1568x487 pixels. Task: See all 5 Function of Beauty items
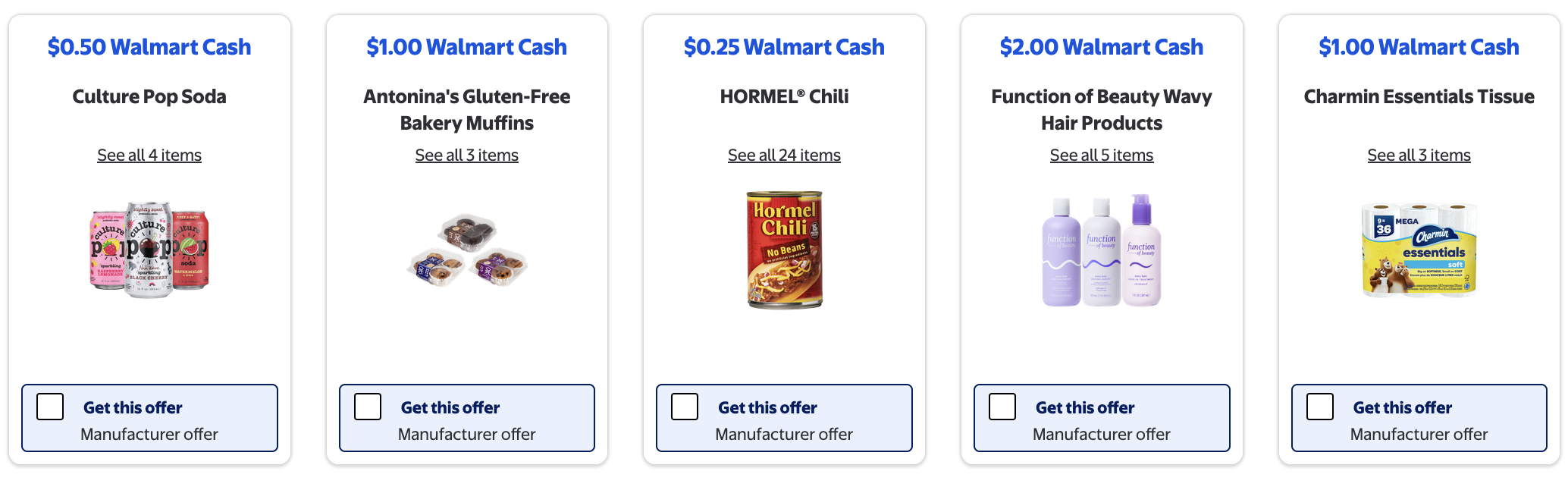coord(1101,155)
